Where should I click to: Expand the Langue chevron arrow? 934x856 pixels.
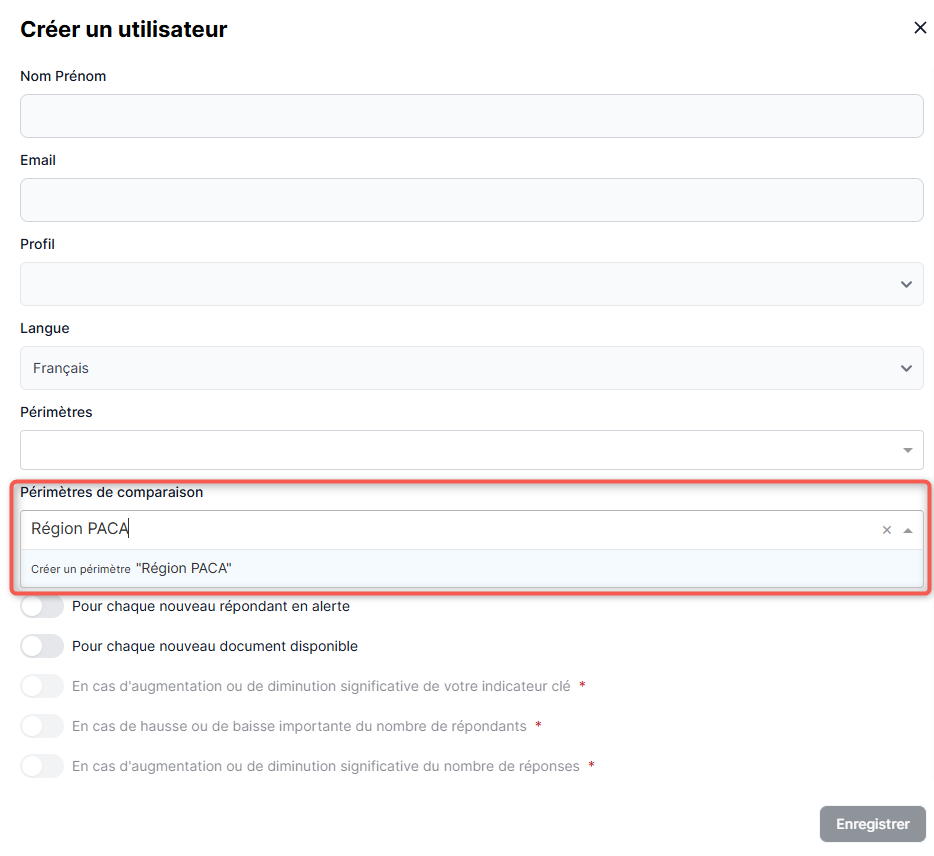tap(906, 368)
